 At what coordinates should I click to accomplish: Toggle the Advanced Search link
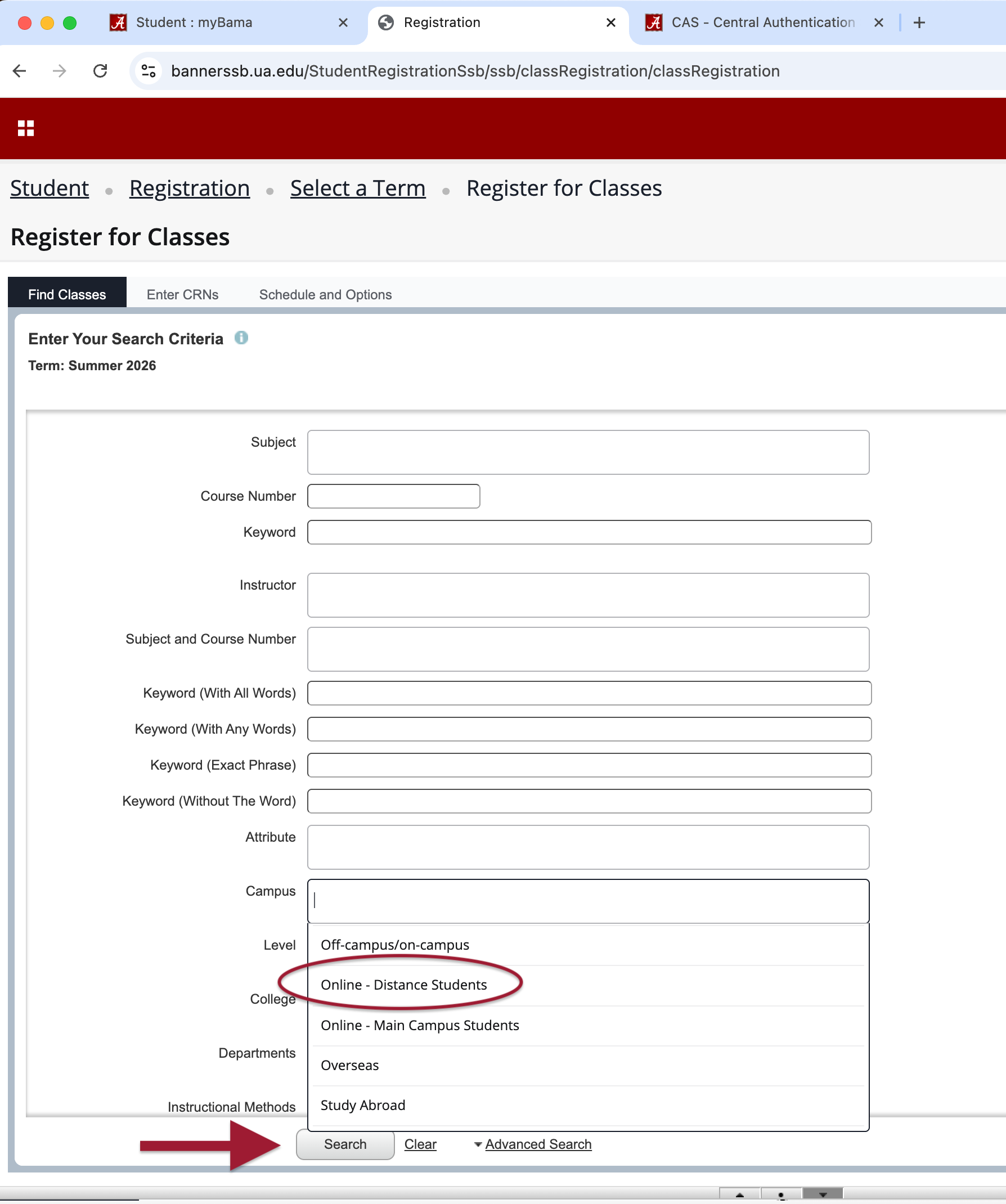click(x=538, y=1144)
